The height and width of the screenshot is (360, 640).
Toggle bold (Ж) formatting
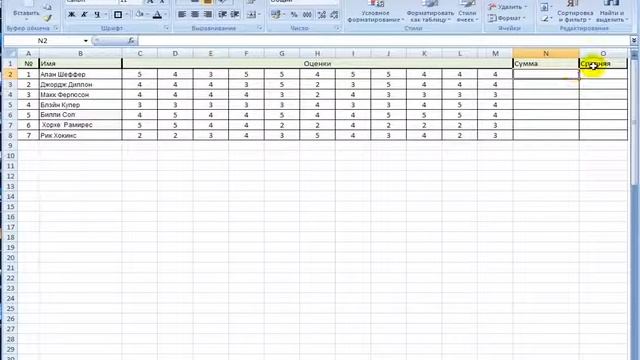[x=71, y=15]
